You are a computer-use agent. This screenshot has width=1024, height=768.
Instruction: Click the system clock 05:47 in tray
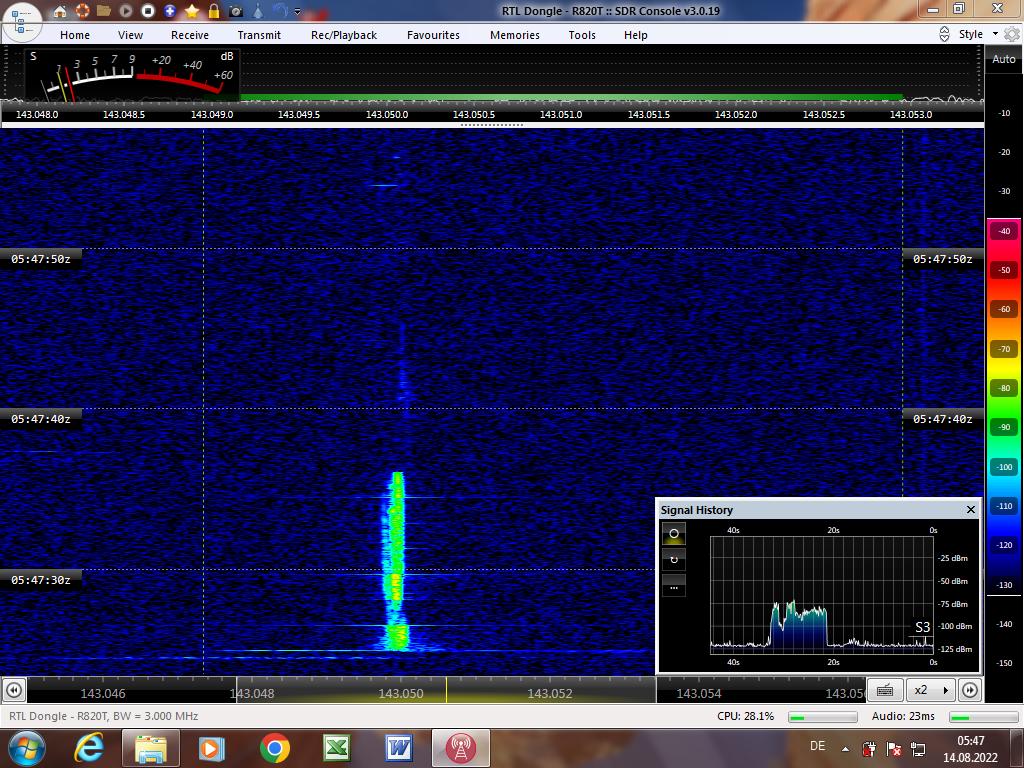[x=970, y=741]
